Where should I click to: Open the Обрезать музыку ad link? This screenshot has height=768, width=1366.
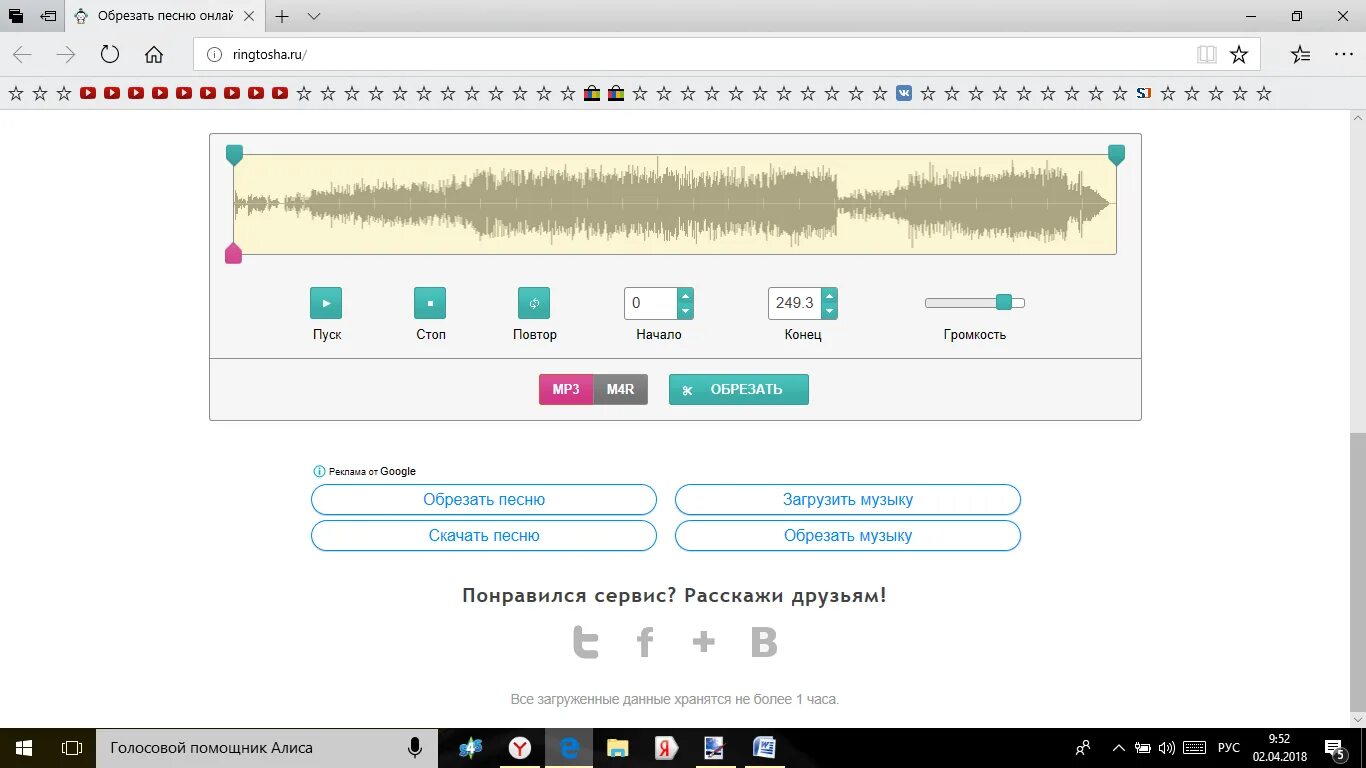(848, 535)
